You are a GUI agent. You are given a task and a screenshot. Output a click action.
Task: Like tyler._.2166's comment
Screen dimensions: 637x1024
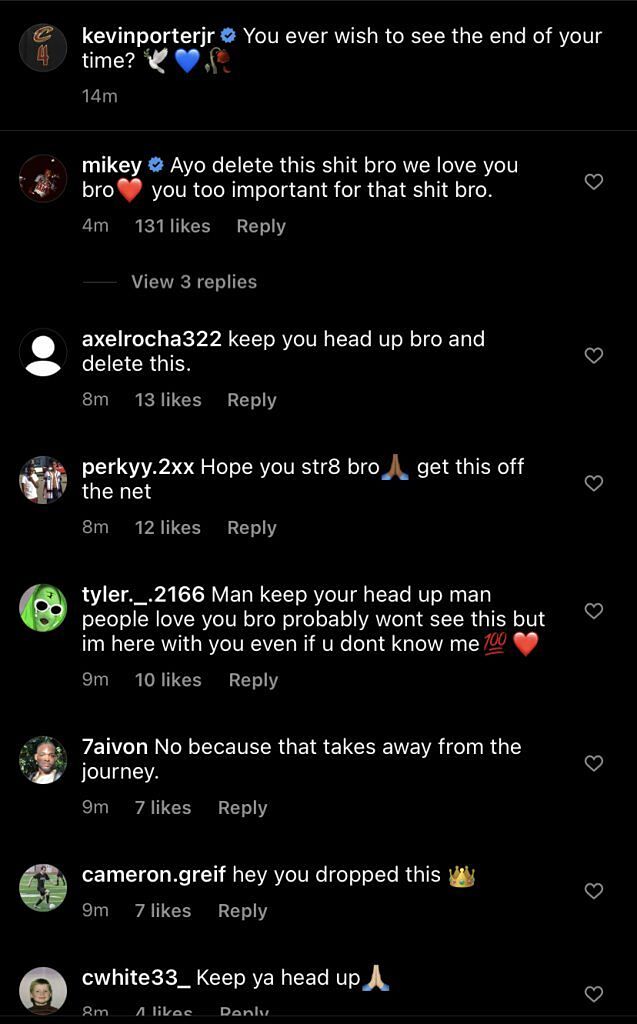pyautogui.click(x=594, y=610)
